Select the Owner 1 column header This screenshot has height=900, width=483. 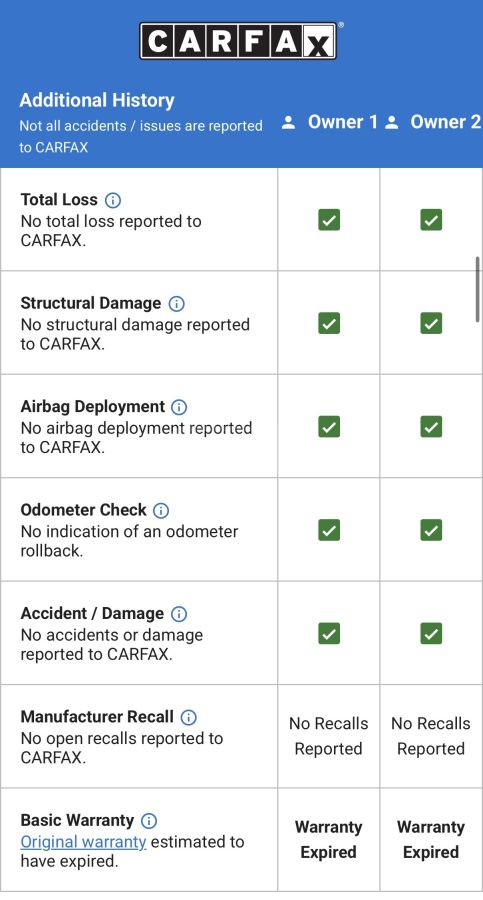330,122
